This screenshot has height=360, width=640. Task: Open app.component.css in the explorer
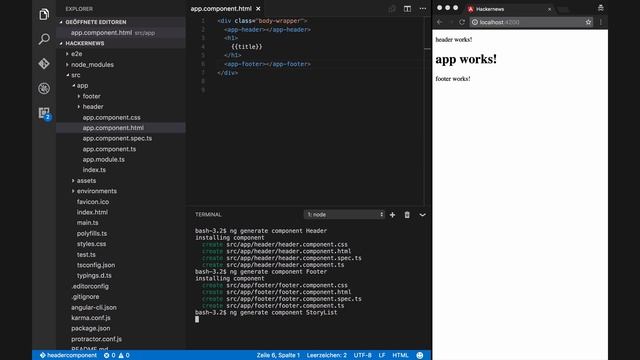[111, 117]
